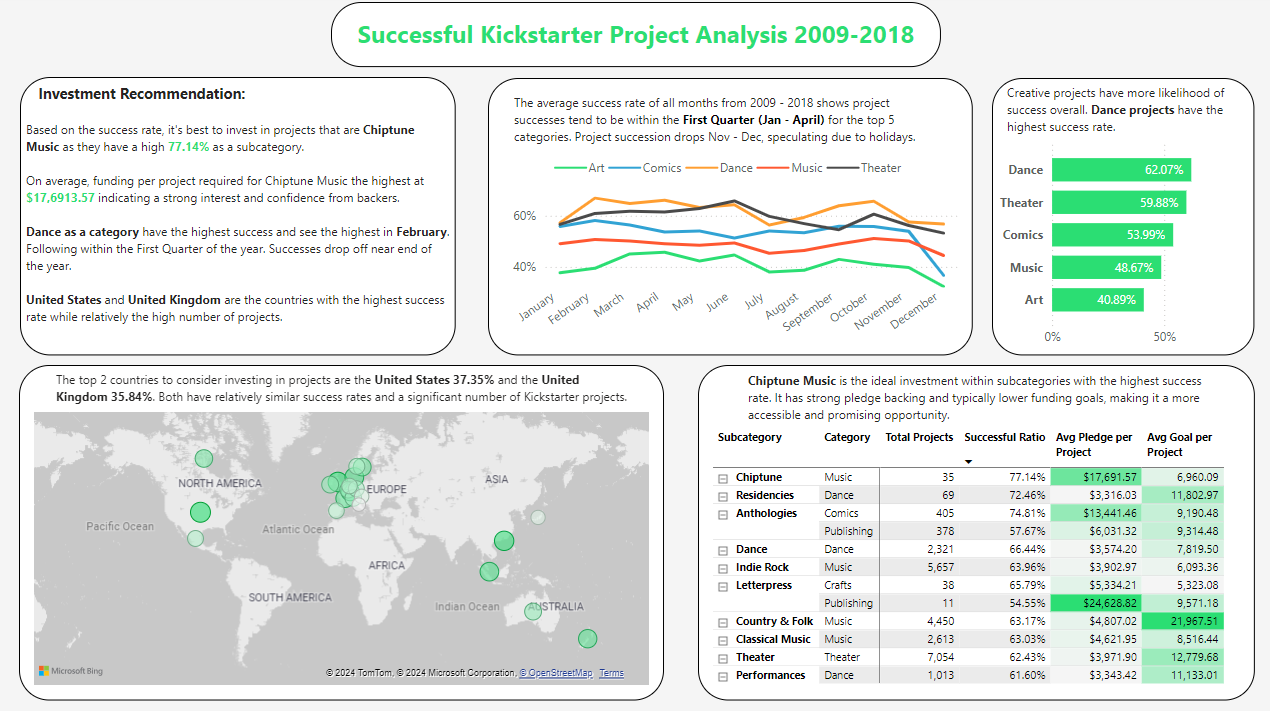Select the Comics bar showing 53.99%

(x=1112, y=235)
